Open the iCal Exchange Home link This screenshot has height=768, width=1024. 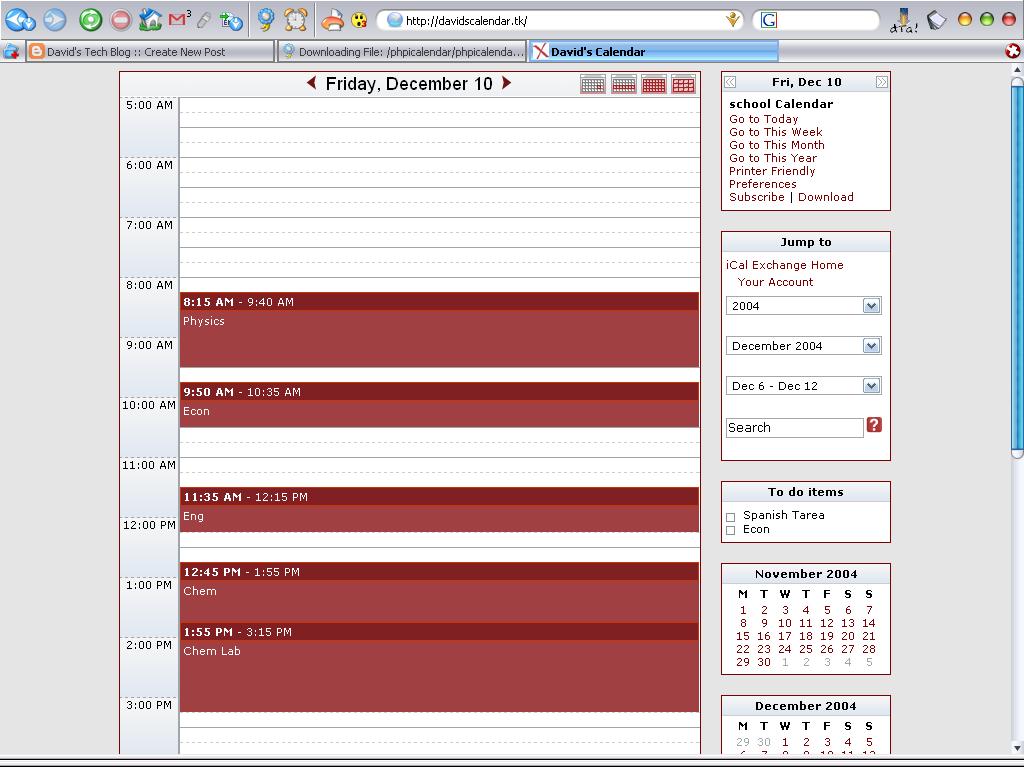784,264
